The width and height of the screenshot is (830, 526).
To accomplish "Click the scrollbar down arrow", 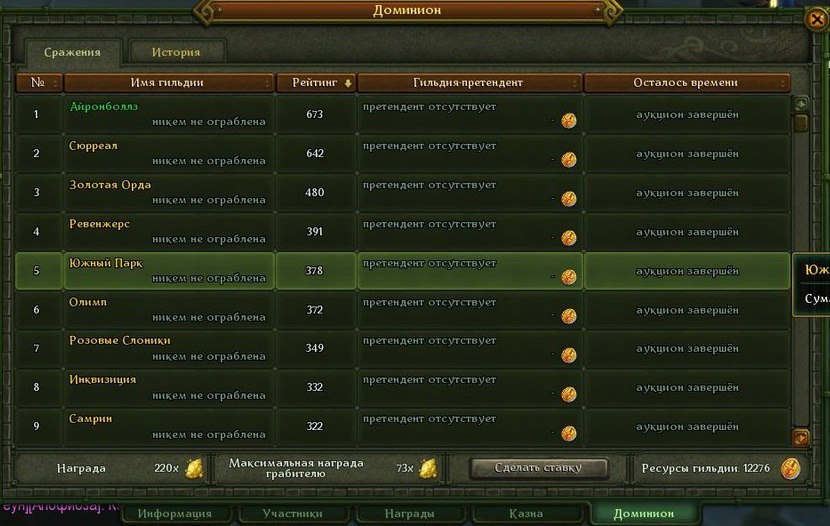I will (x=800, y=438).
